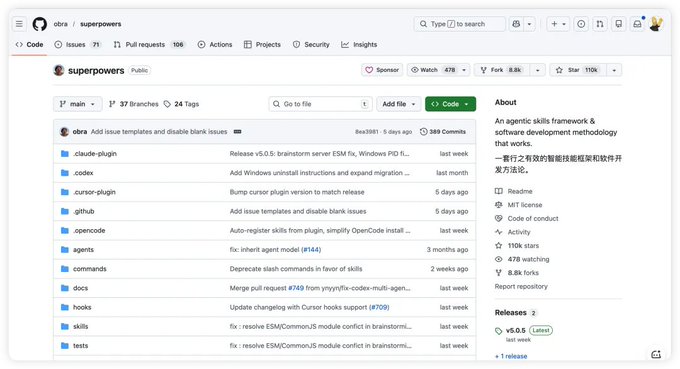This screenshot has height=369, width=680.
Task: Click the user profile avatar
Action: (656, 24)
